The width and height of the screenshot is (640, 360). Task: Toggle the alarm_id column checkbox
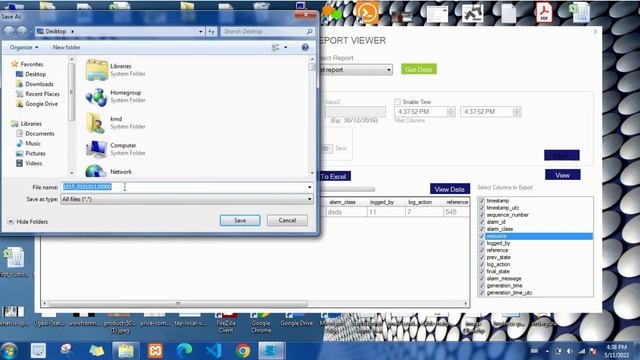(482, 222)
